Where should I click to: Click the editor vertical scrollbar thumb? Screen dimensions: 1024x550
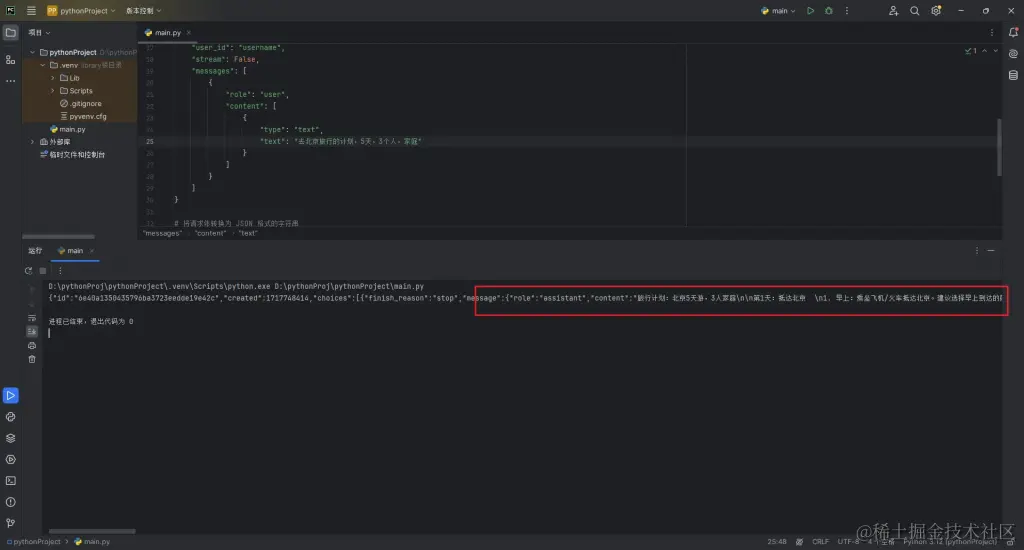click(999, 147)
